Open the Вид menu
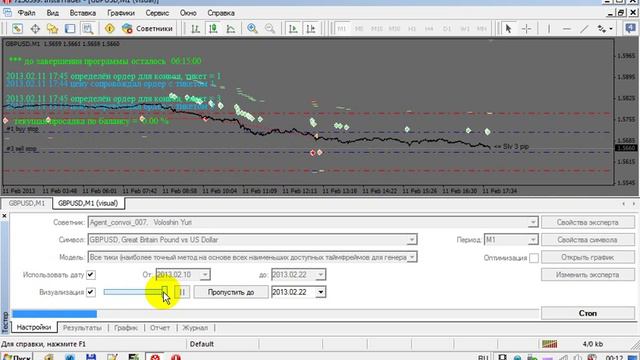This screenshot has height=360, width=640. (52, 13)
